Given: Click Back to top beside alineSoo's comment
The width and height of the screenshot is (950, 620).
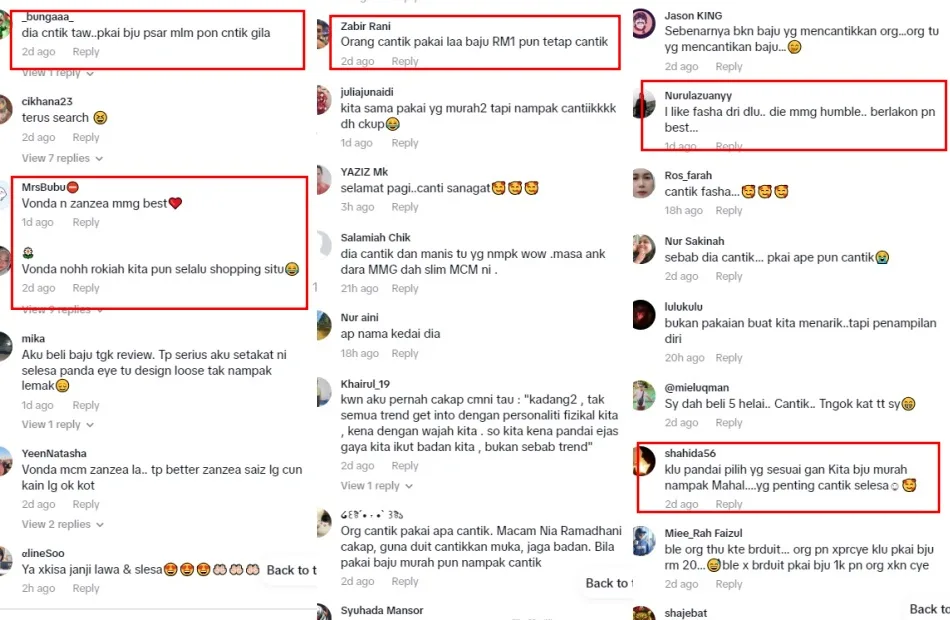Looking at the screenshot, I should pyautogui.click(x=290, y=570).
